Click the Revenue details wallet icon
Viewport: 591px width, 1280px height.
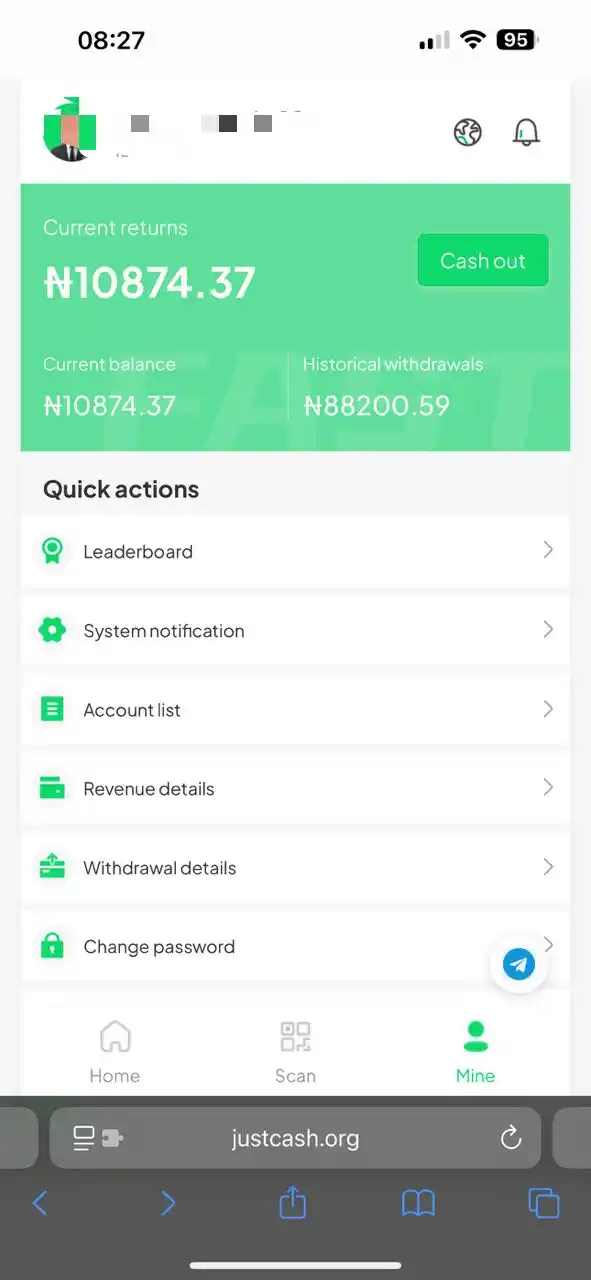(x=52, y=787)
